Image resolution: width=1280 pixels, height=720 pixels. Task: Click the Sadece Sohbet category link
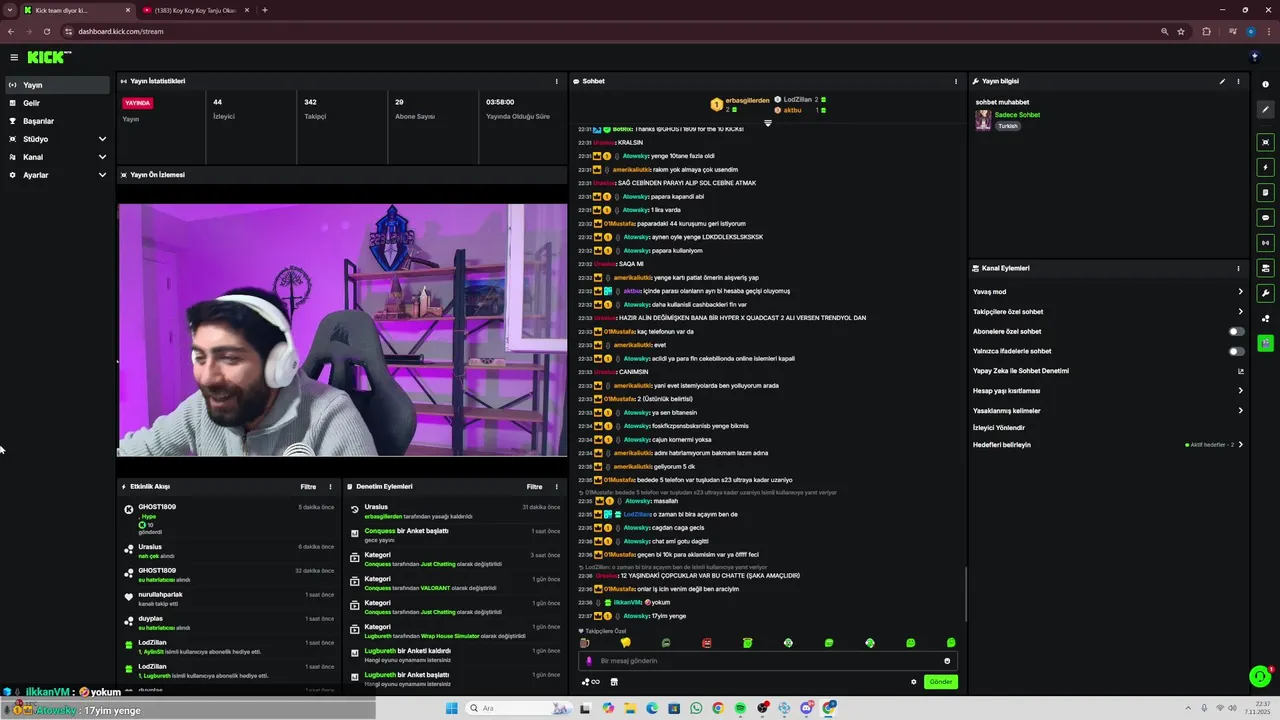(x=1017, y=115)
